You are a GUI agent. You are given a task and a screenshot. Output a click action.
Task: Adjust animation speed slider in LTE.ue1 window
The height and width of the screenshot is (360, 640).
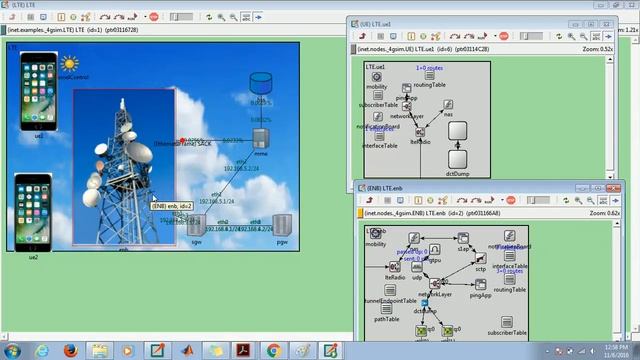click(531, 36)
